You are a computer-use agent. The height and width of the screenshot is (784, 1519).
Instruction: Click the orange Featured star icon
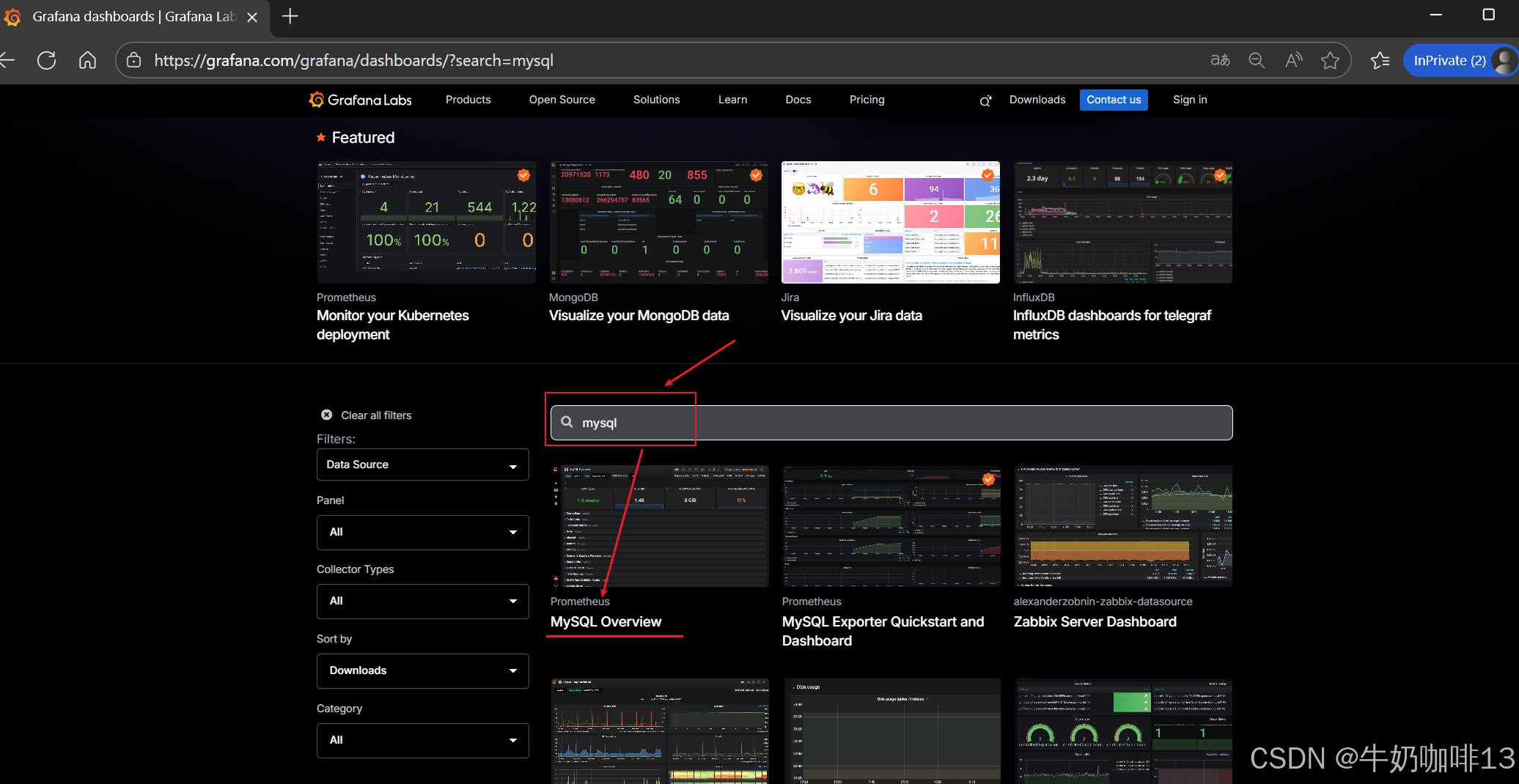321,137
